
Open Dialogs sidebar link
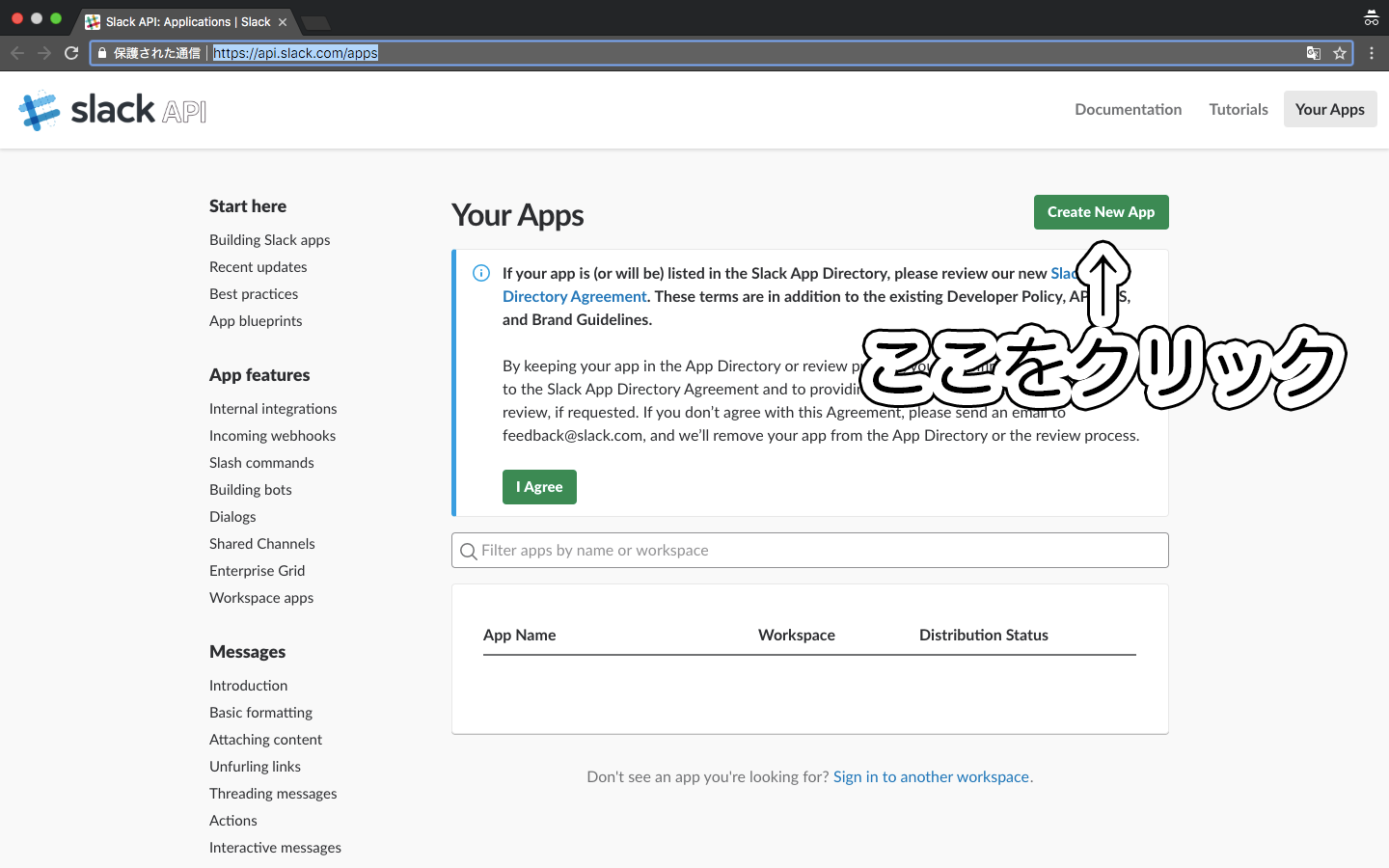tap(232, 517)
